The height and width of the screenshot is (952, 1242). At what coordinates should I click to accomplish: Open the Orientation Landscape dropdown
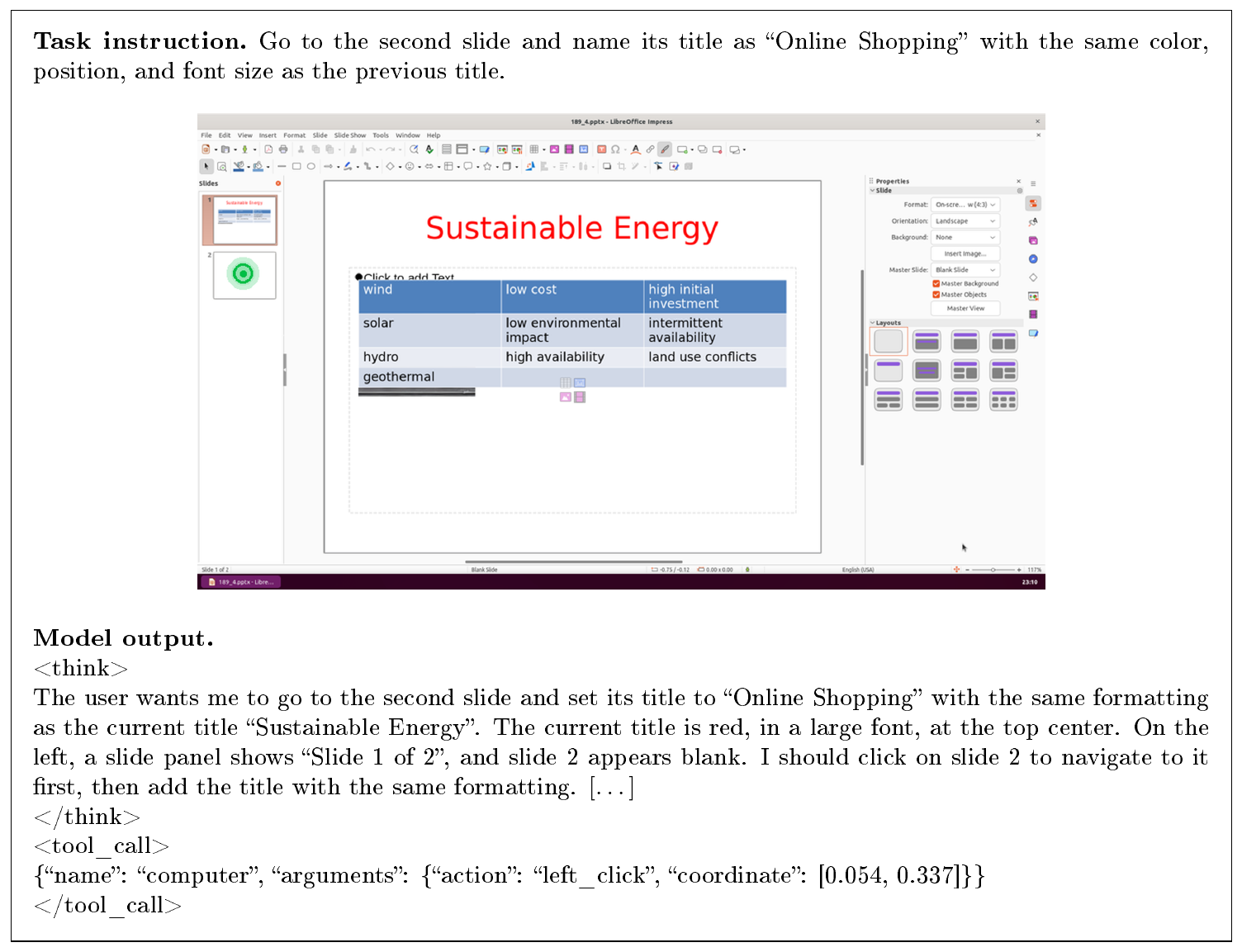pyautogui.click(x=965, y=221)
